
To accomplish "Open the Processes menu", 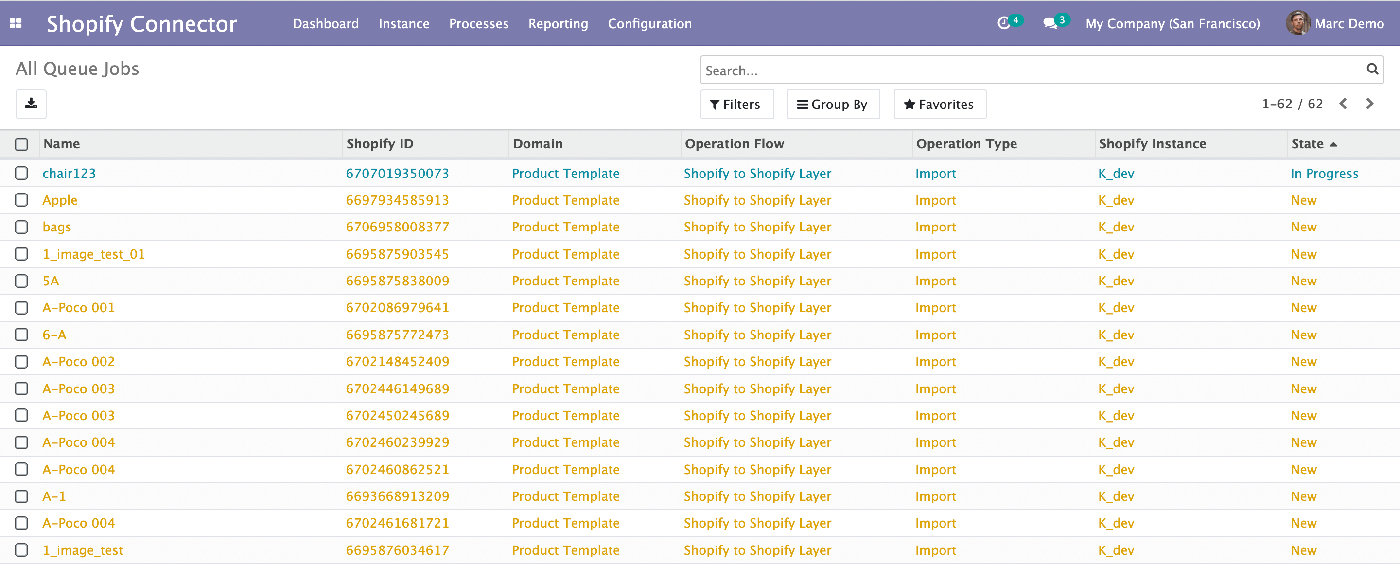I will click(x=479, y=23).
